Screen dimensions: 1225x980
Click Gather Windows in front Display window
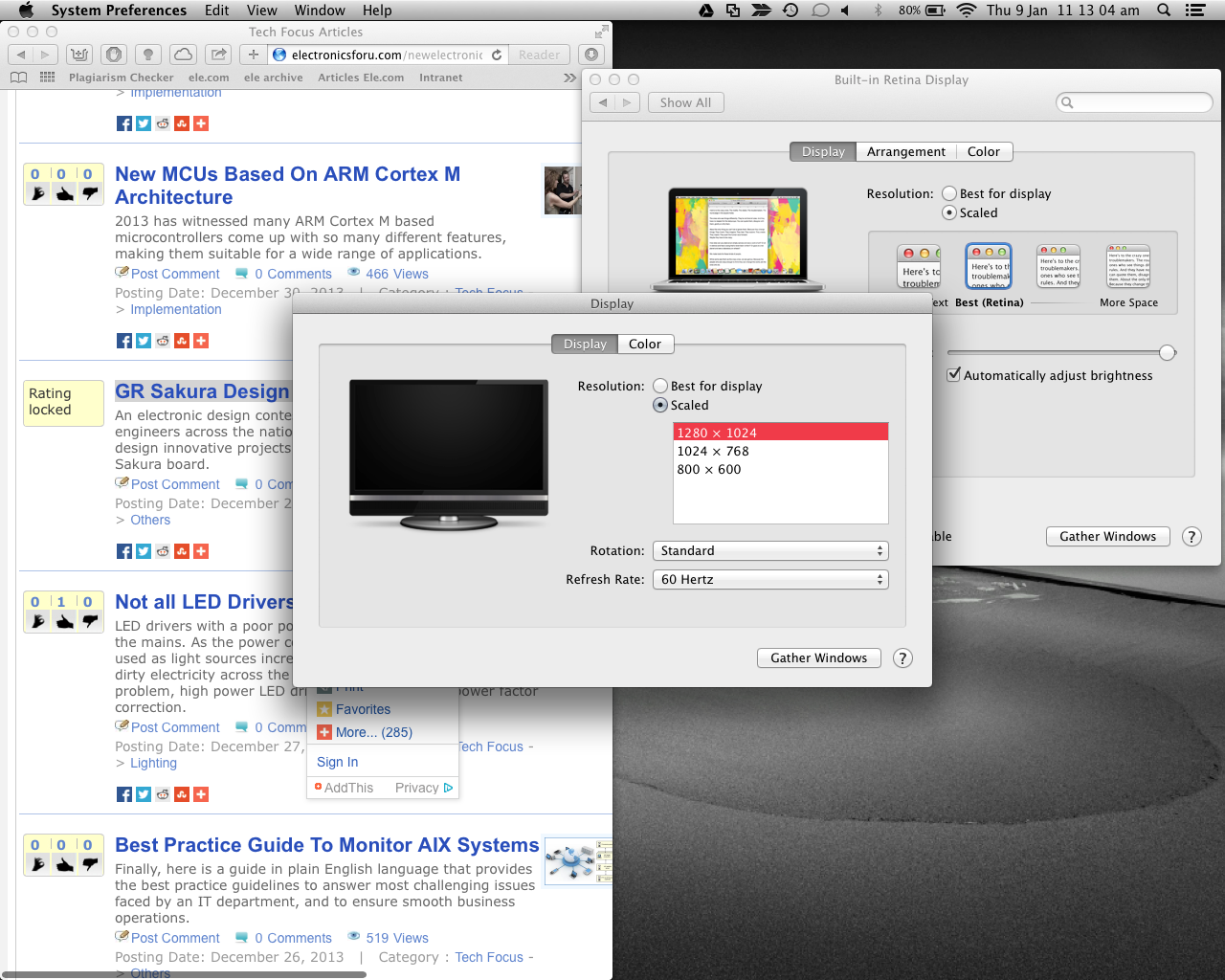pyautogui.click(x=819, y=658)
